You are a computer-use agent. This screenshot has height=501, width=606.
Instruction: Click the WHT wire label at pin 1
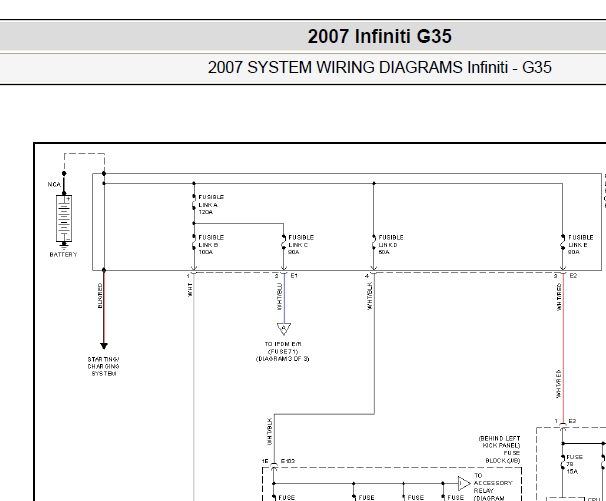[190, 290]
